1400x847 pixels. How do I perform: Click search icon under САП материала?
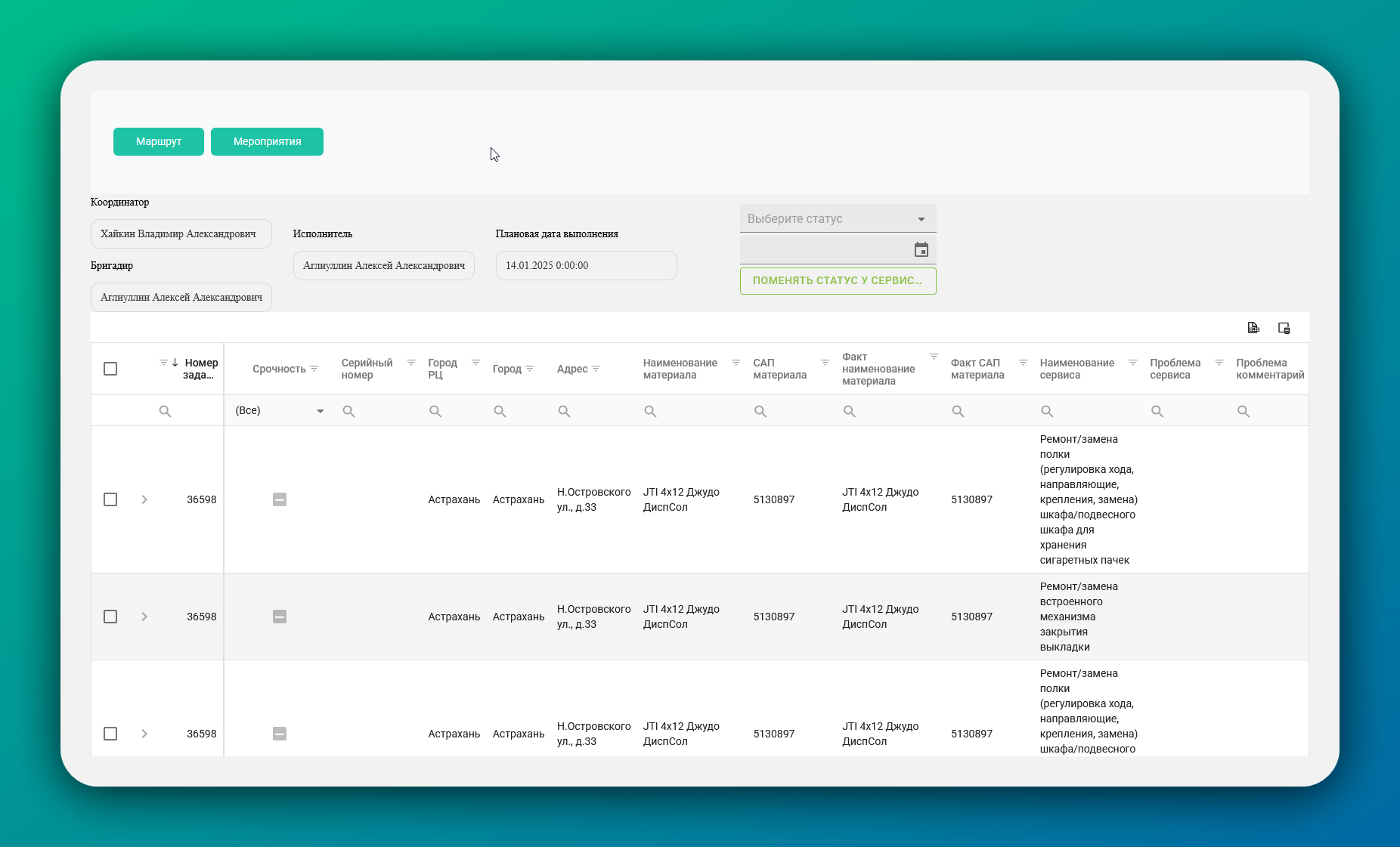(x=760, y=411)
